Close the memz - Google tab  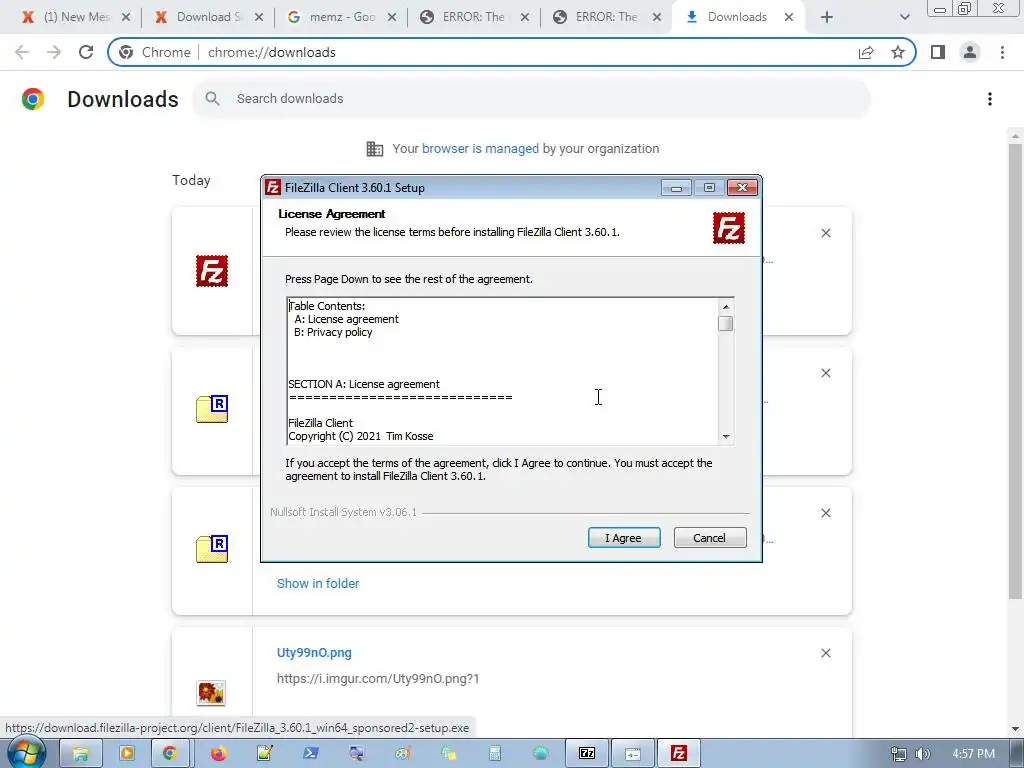[392, 17]
